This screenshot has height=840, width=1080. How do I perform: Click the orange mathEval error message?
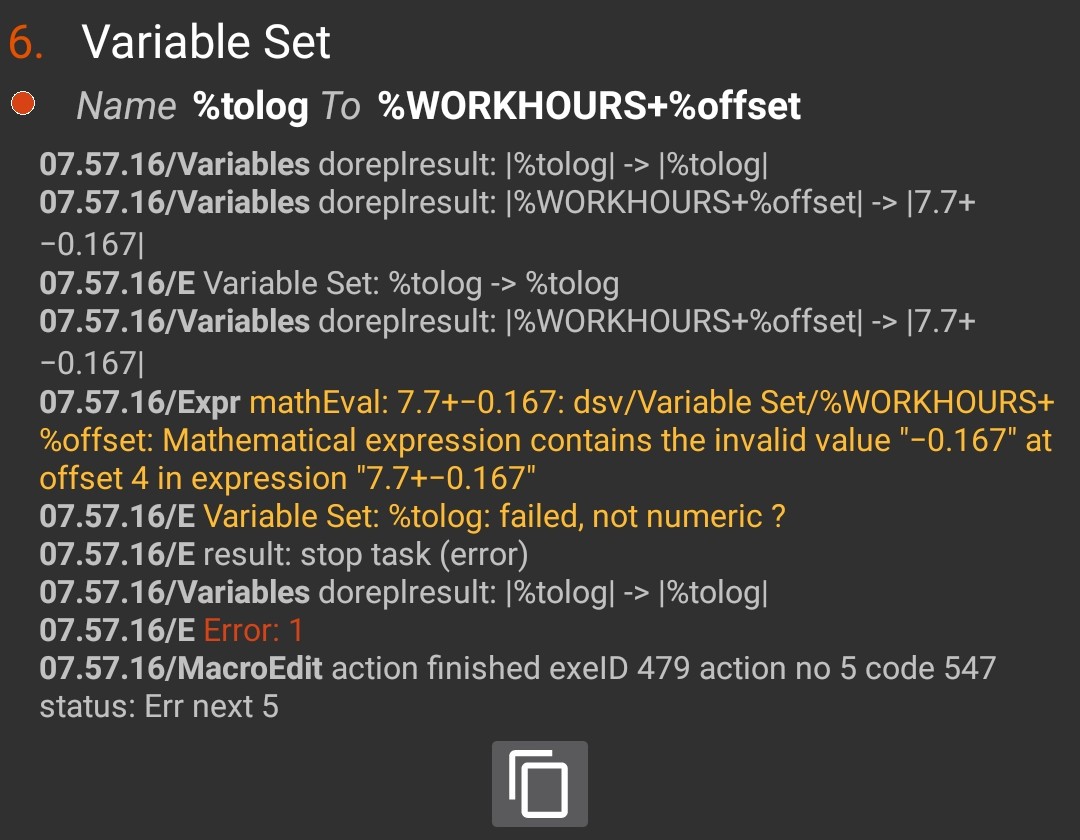pyautogui.click(x=650, y=402)
